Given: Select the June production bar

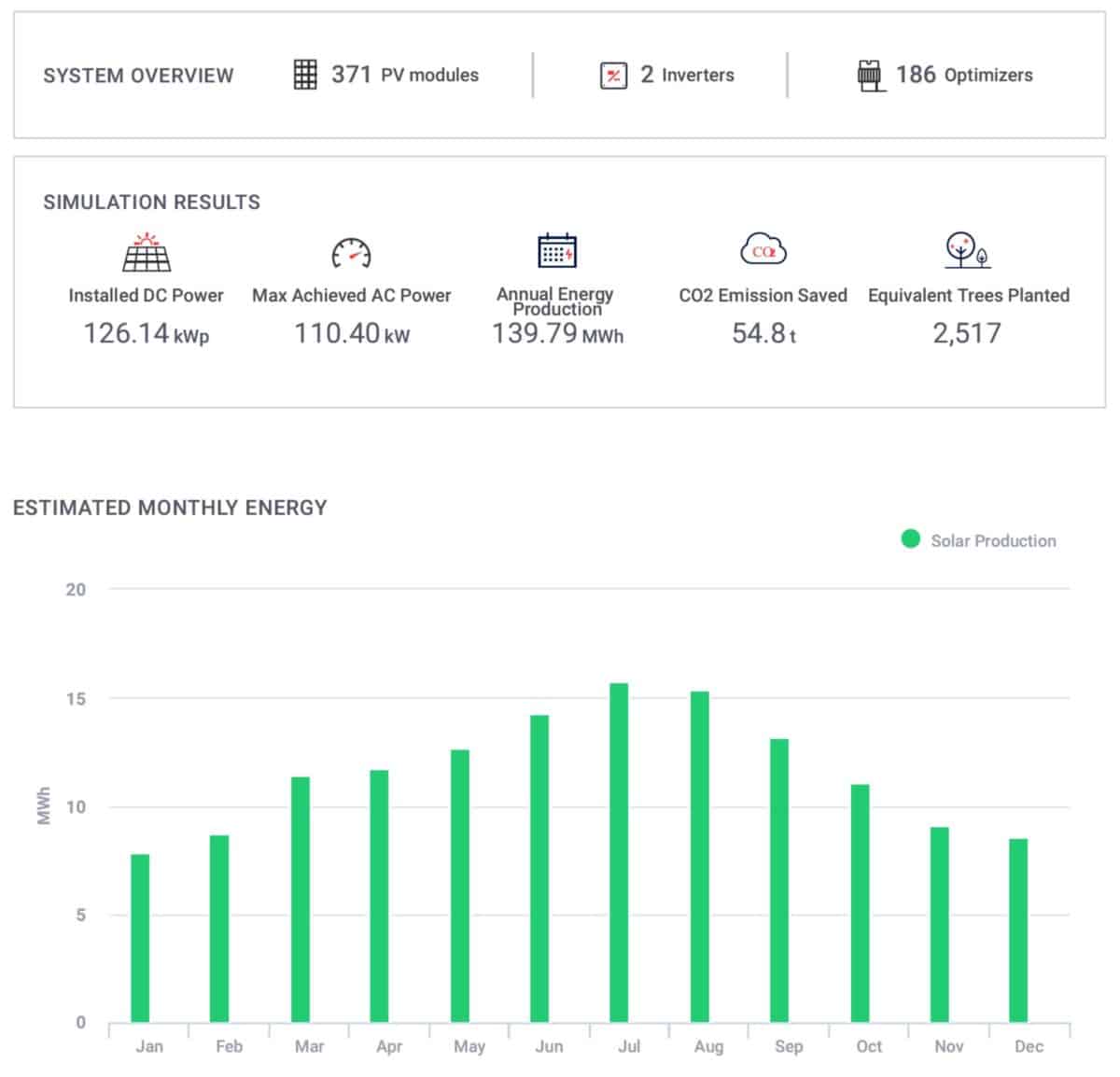Looking at the screenshot, I should click(539, 869).
